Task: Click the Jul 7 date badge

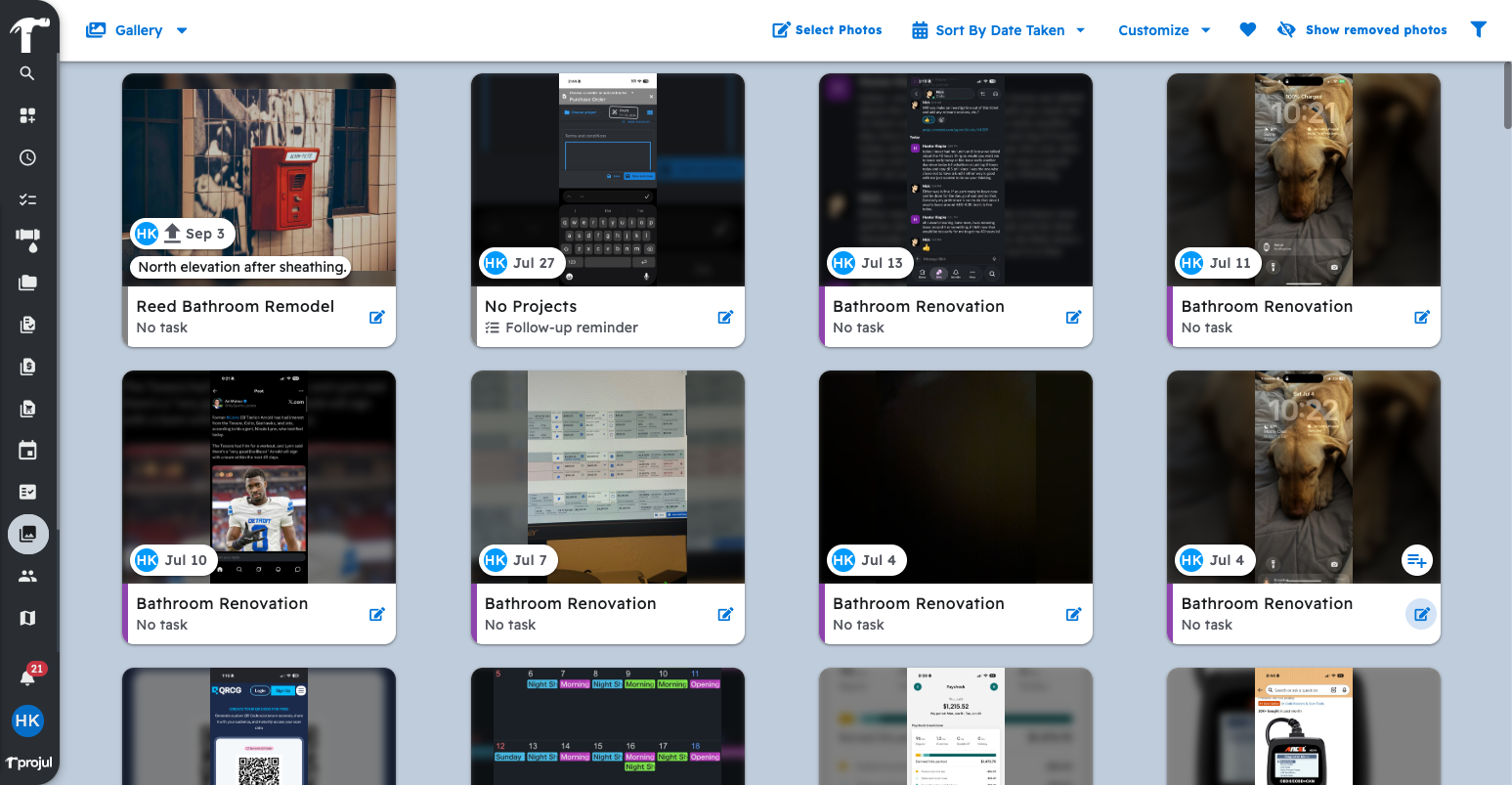Action: click(x=518, y=560)
